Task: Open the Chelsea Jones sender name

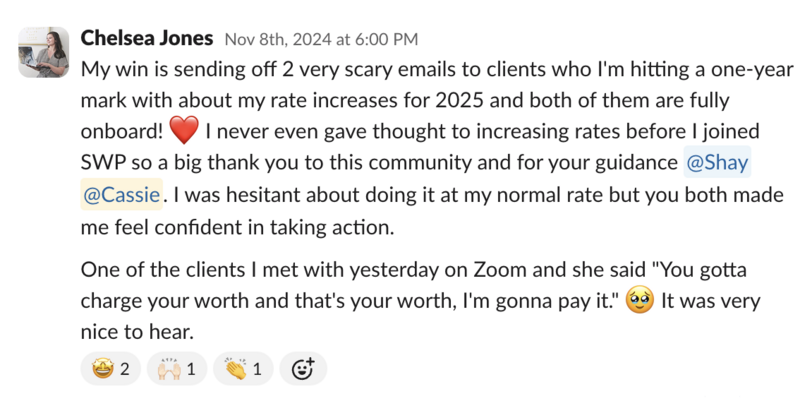Action: pos(147,38)
